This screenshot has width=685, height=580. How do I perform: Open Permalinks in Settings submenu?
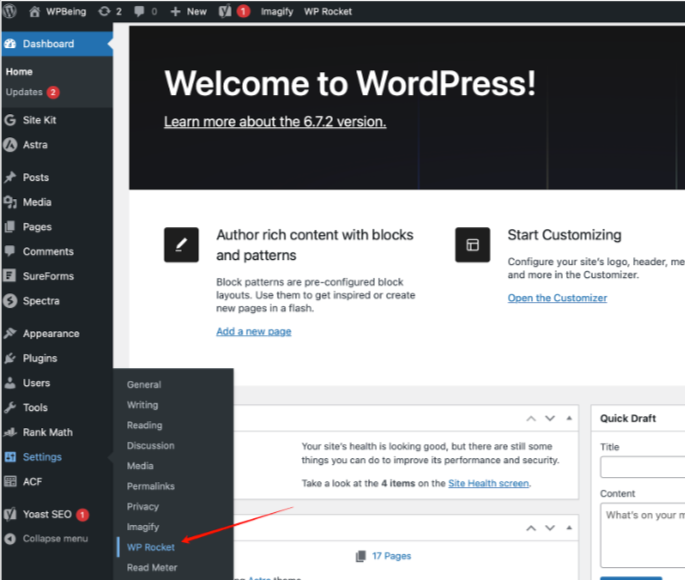pos(151,486)
